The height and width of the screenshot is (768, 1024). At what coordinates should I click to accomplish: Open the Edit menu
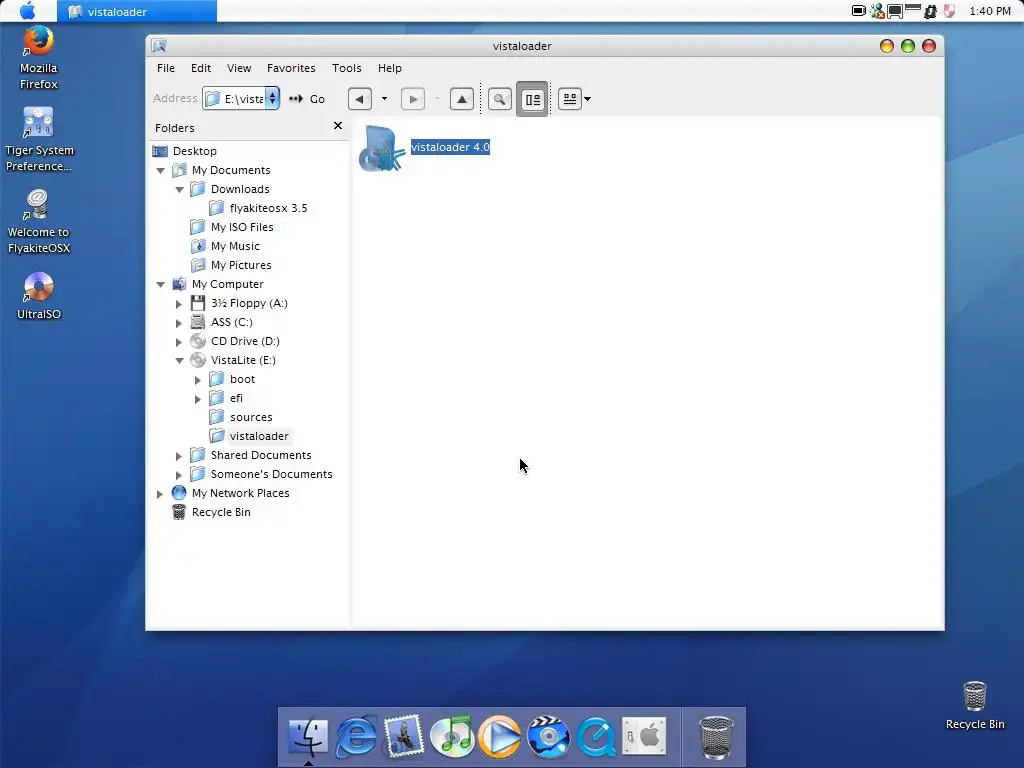tap(200, 68)
